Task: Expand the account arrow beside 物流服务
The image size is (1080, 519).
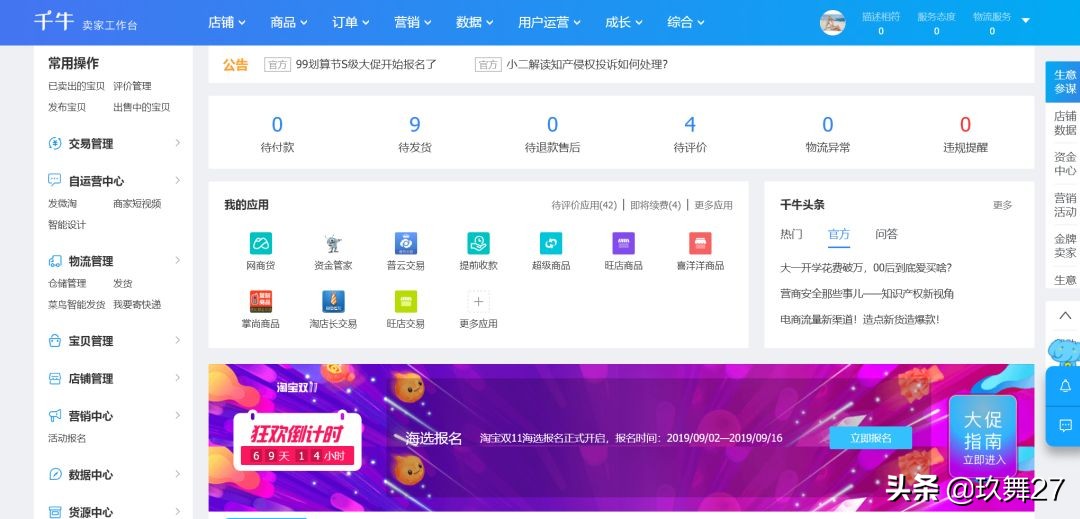Action: point(1025,21)
